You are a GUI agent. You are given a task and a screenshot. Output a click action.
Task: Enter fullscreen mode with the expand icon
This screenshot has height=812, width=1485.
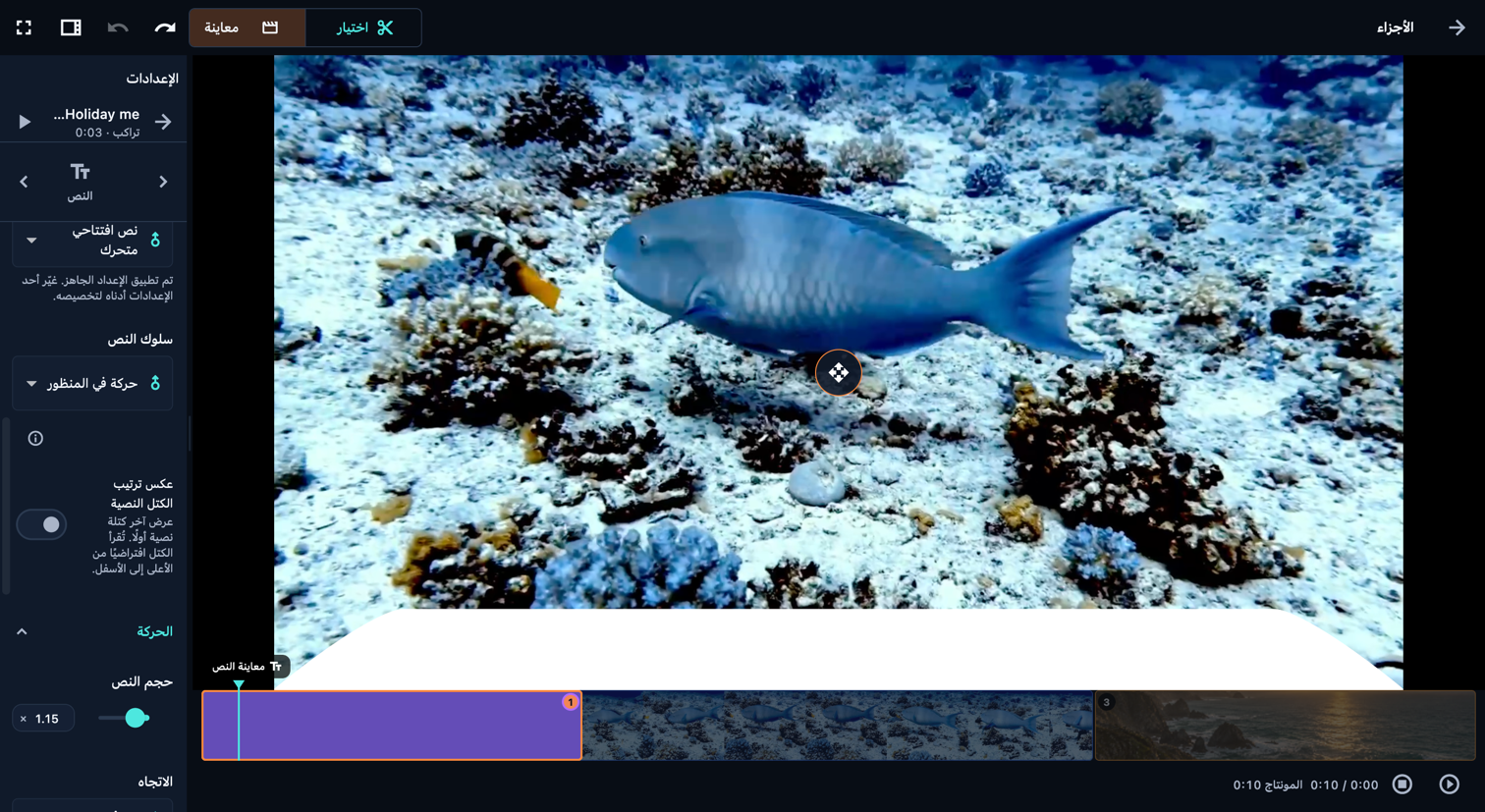24,27
